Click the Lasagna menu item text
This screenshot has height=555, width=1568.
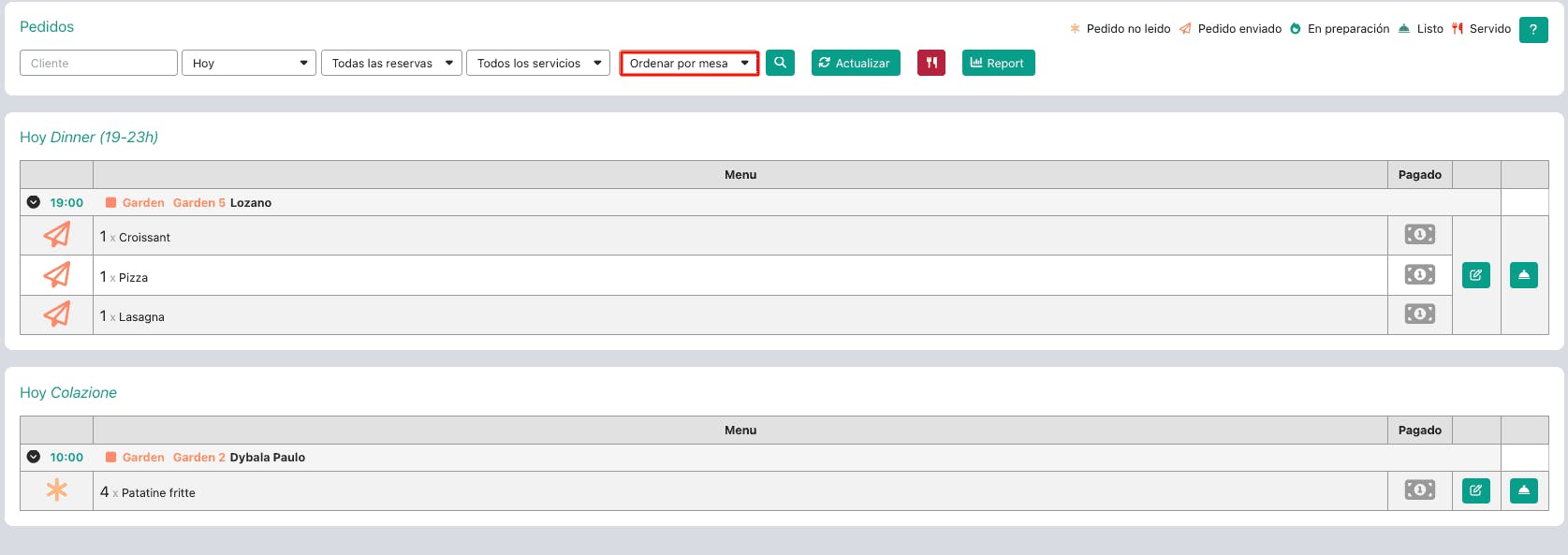tap(141, 317)
